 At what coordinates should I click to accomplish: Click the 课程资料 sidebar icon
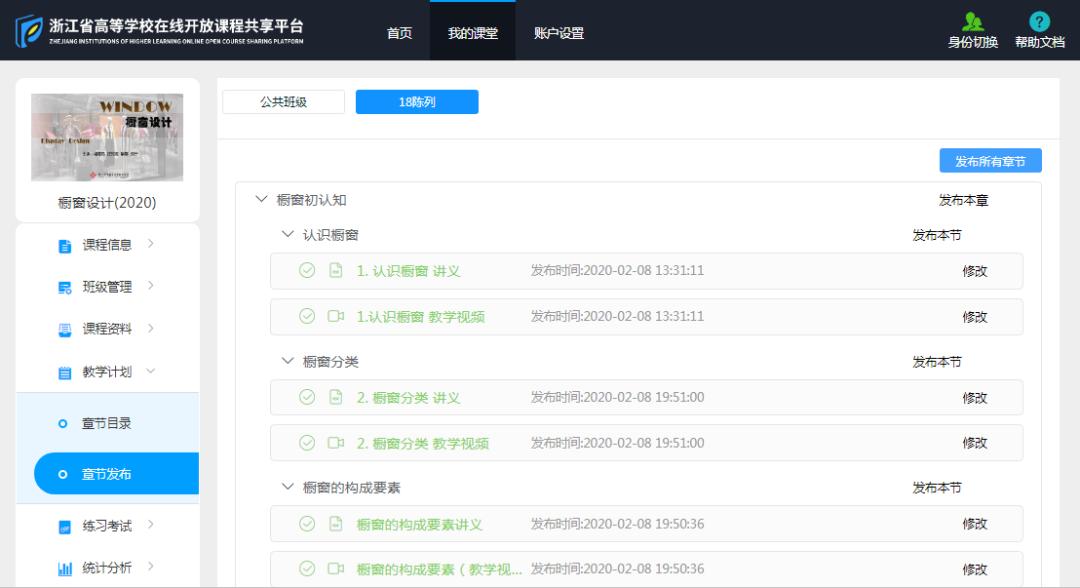click(65, 330)
